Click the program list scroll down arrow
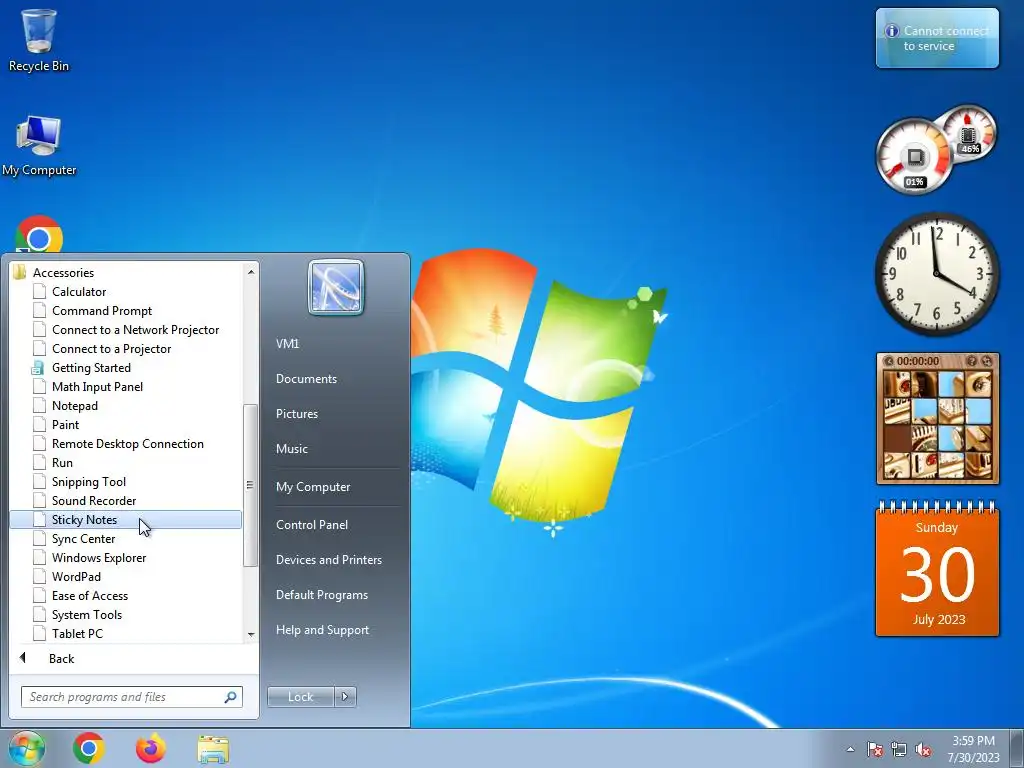 click(x=251, y=634)
